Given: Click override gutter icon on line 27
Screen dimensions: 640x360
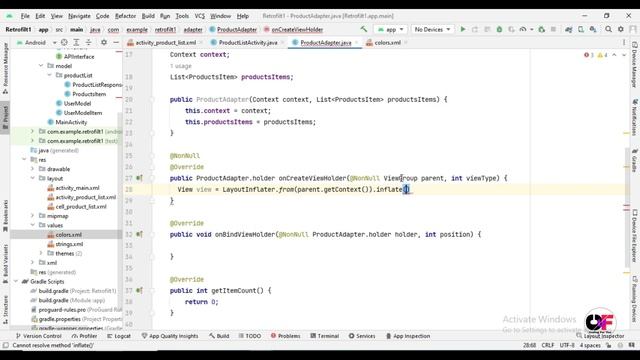Looking at the screenshot, I should click(x=139, y=178).
